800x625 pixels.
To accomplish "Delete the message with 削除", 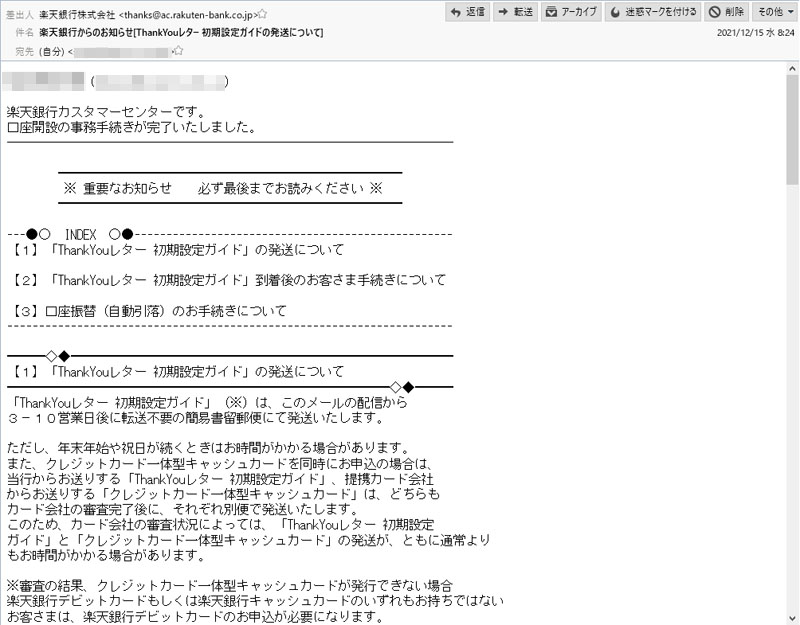I will coord(727,12).
